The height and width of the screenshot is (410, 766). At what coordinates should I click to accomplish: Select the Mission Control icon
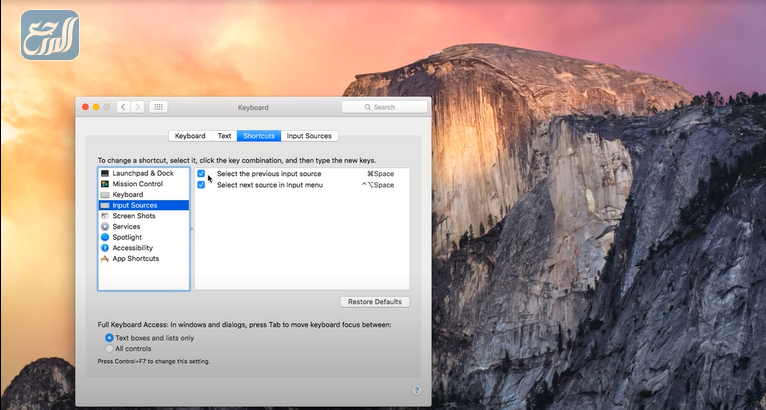[x=105, y=184]
